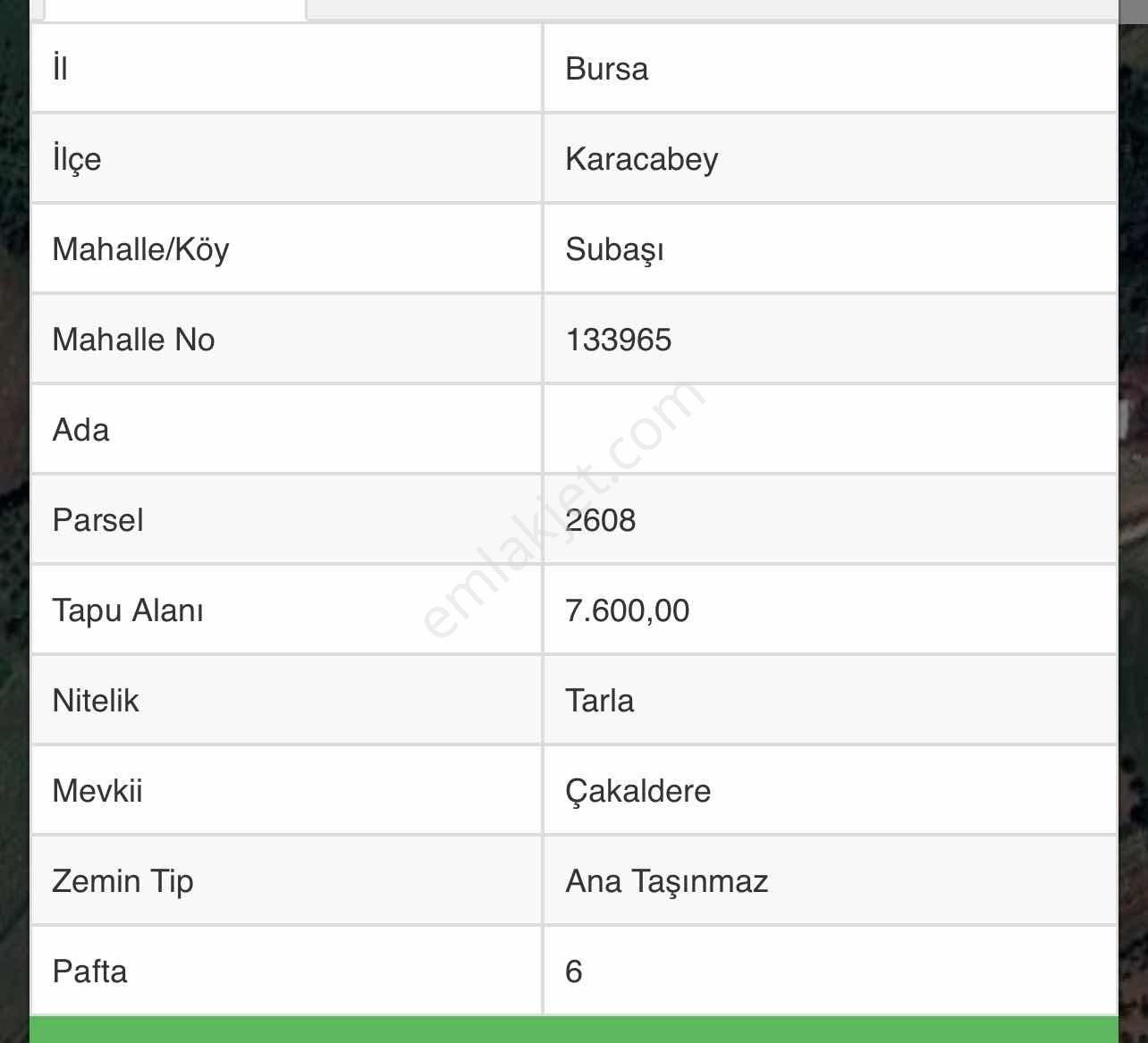
Task: Click the Çakaldere location value
Action: [637, 791]
